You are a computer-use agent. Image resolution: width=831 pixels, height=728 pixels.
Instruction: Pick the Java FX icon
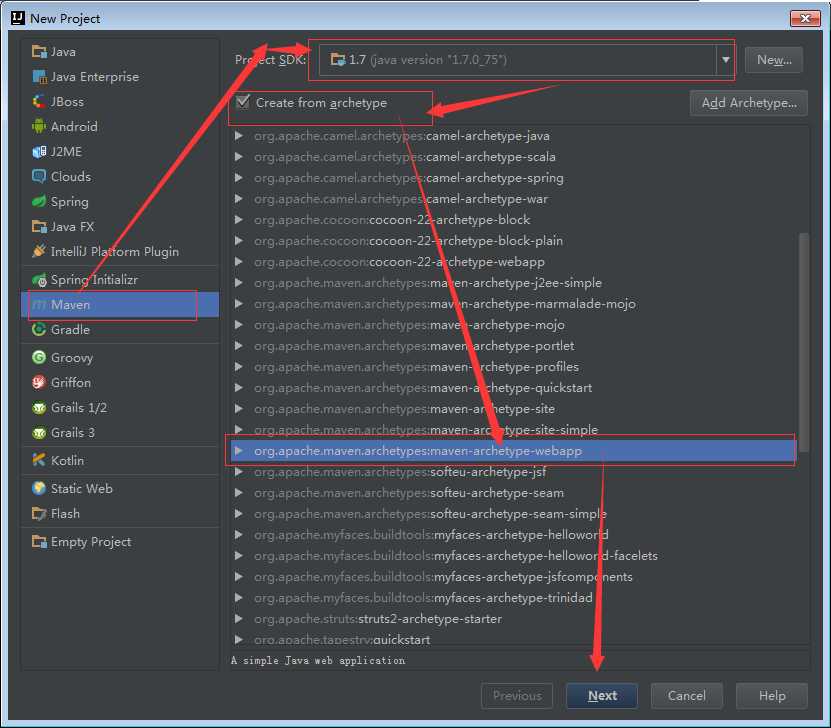click(x=39, y=226)
